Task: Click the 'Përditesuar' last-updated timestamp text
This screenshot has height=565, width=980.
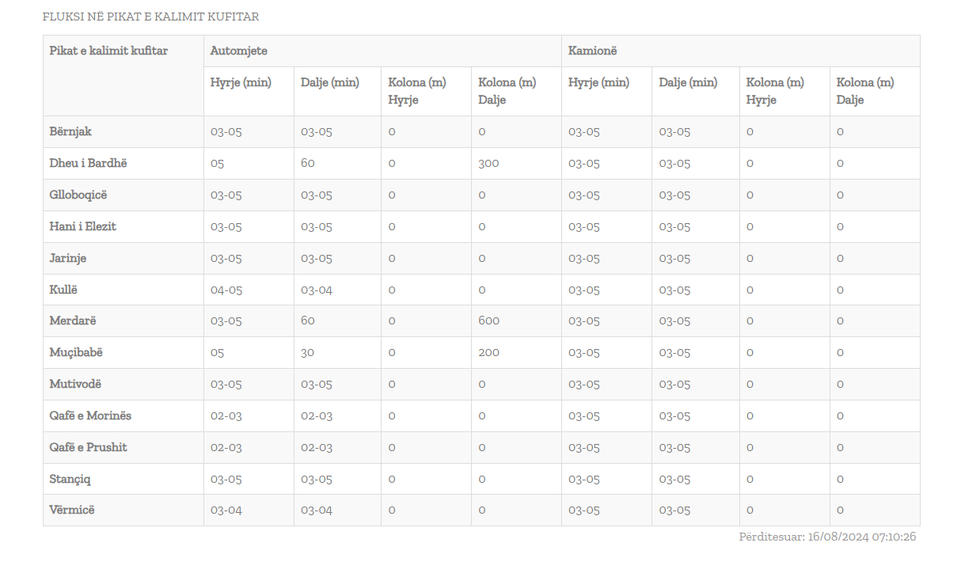Action: click(827, 537)
